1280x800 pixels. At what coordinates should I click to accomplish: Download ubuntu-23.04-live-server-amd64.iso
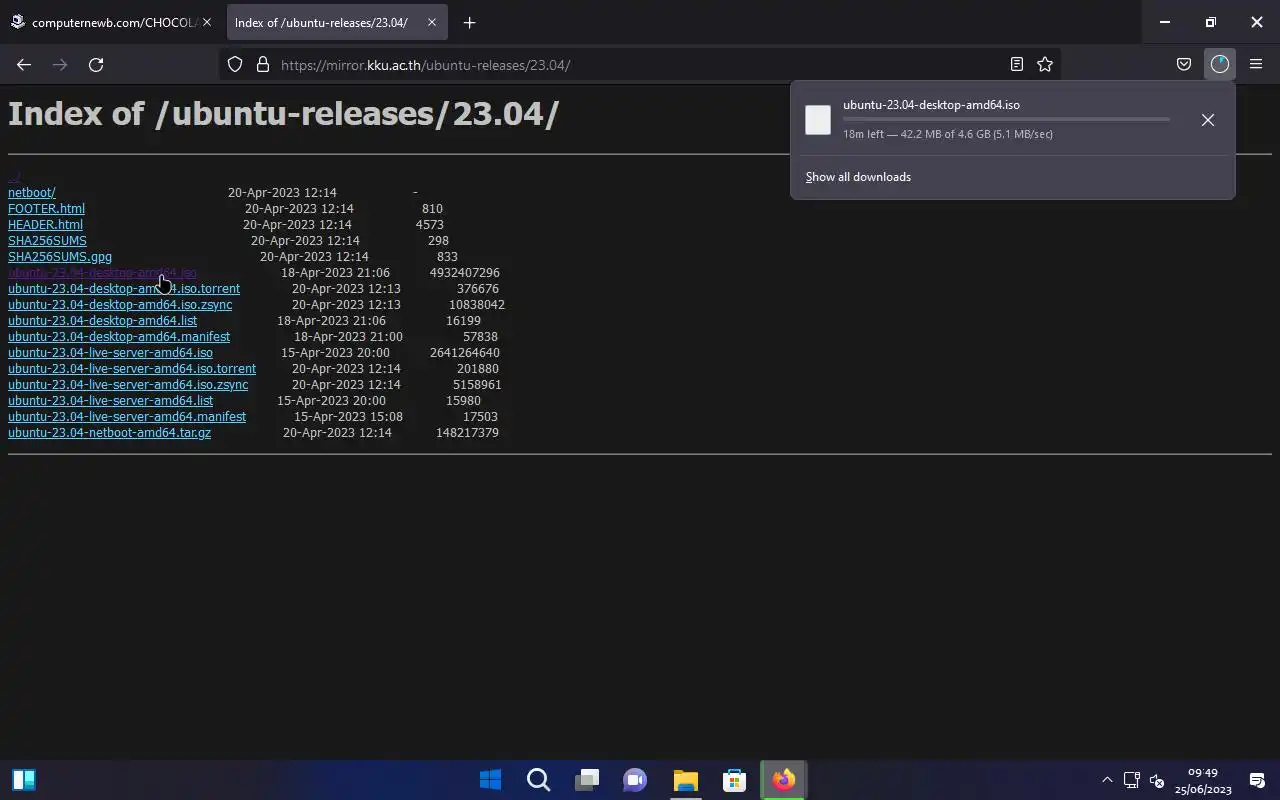click(110, 353)
